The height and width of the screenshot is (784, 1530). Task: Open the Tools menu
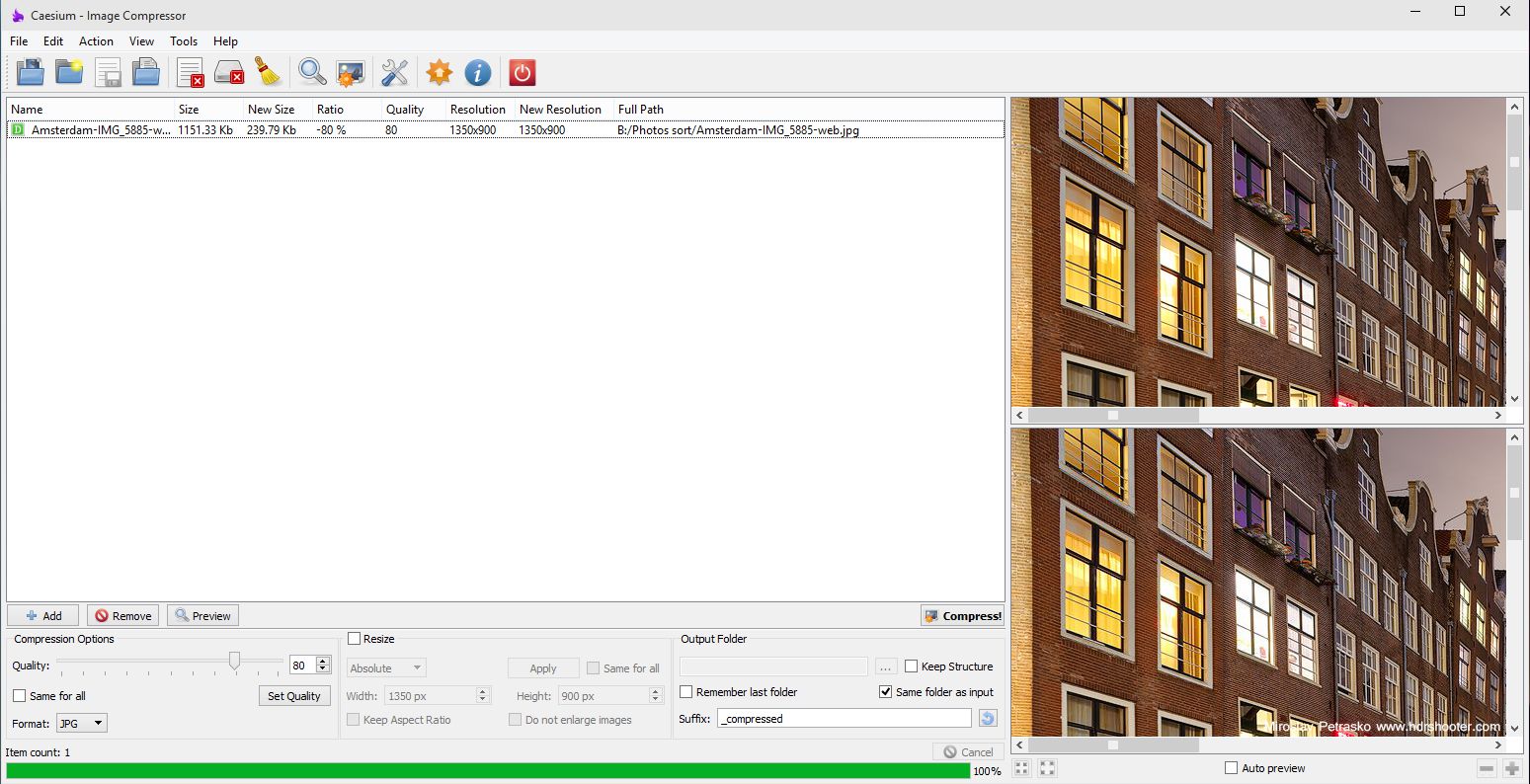point(183,41)
